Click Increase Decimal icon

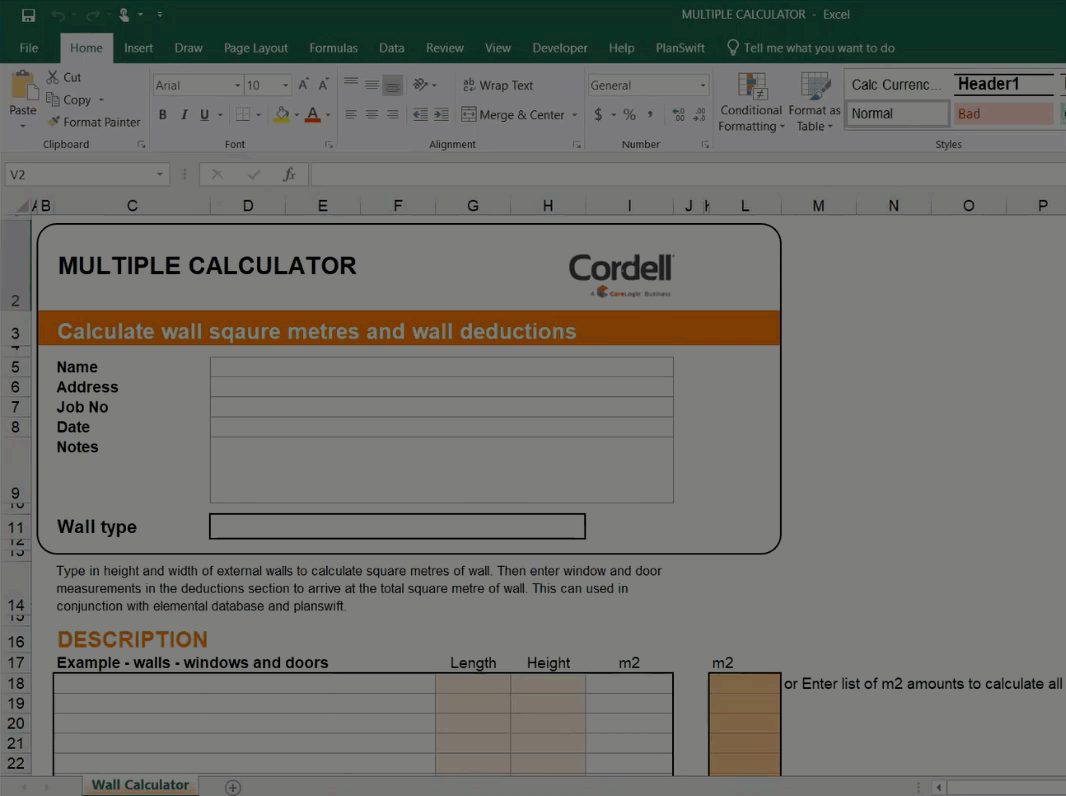click(x=678, y=114)
